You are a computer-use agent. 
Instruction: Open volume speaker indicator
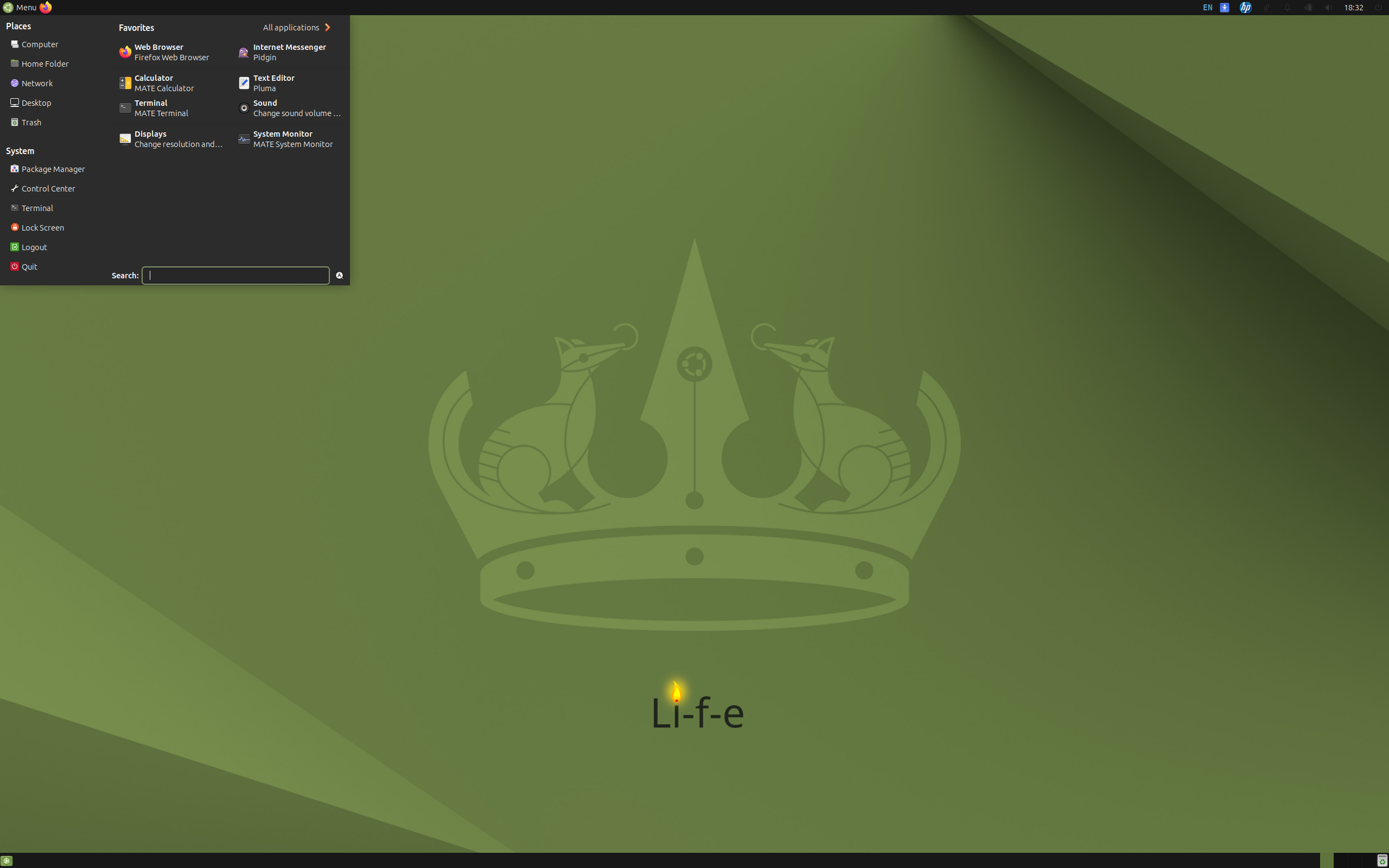click(1328, 8)
